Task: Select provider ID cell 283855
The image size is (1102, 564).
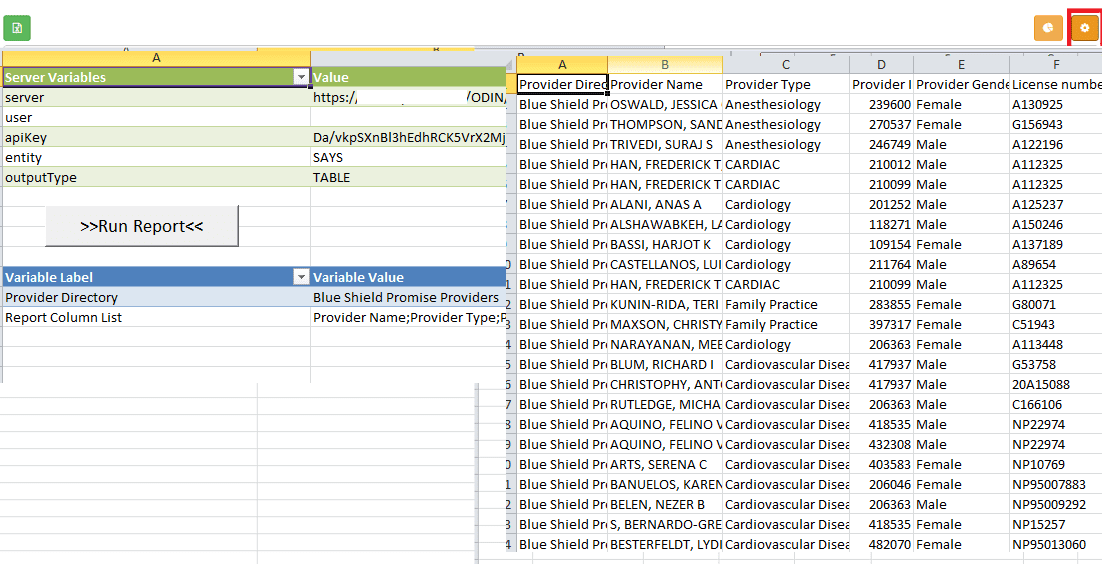Action: tap(881, 305)
